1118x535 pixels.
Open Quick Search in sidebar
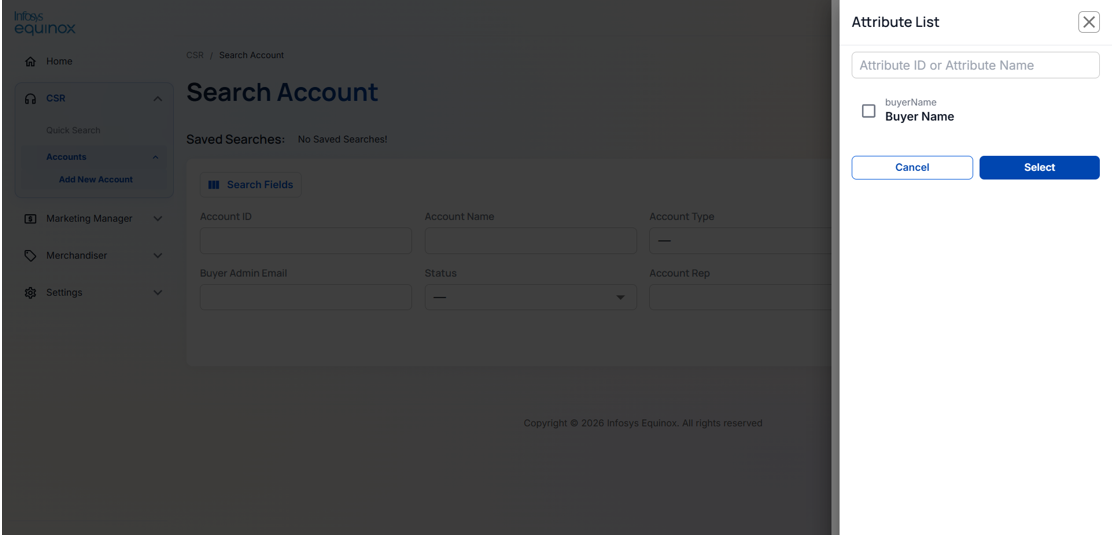[x=73, y=131]
